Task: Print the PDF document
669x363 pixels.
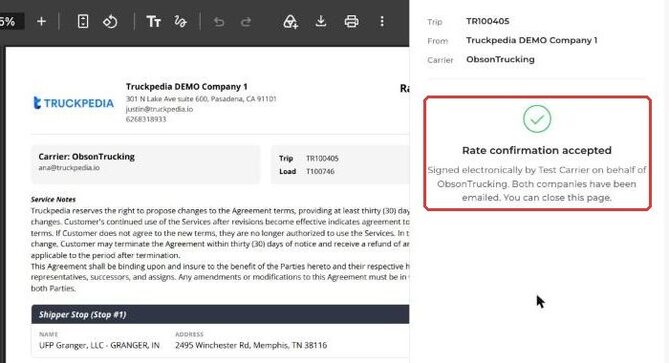Action: (x=352, y=21)
